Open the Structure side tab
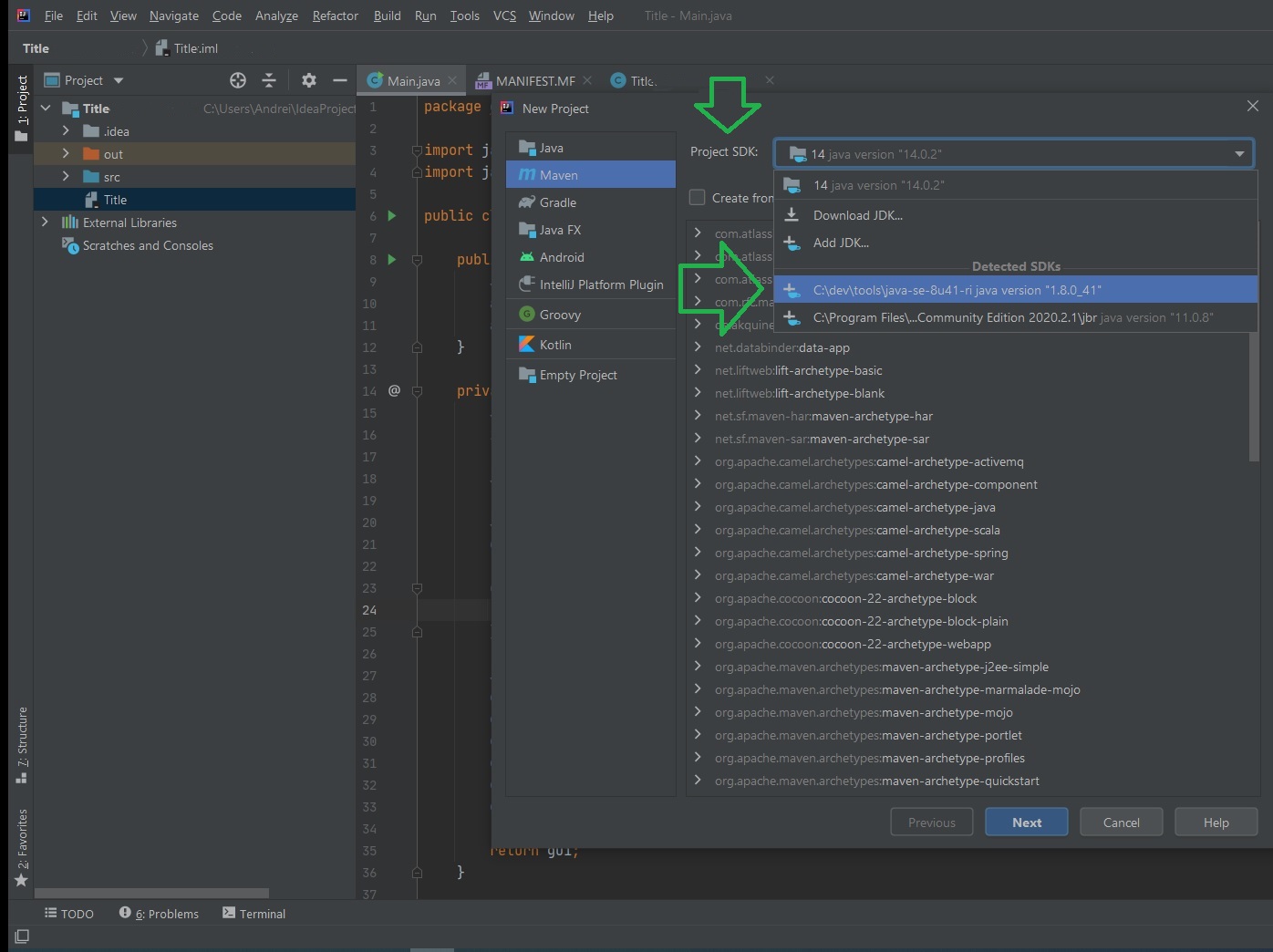1273x952 pixels. pyautogui.click(x=22, y=745)
